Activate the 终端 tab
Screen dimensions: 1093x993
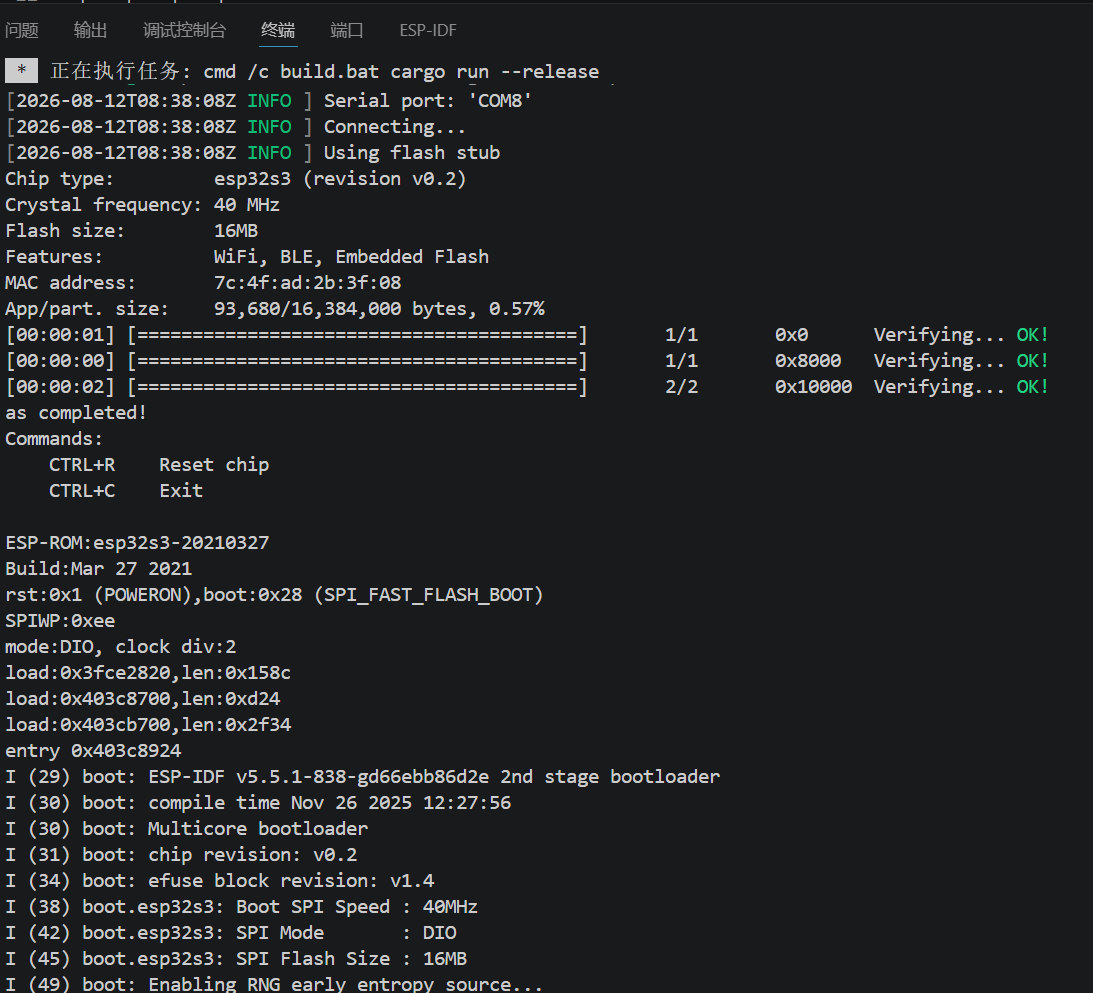point(278,30)
